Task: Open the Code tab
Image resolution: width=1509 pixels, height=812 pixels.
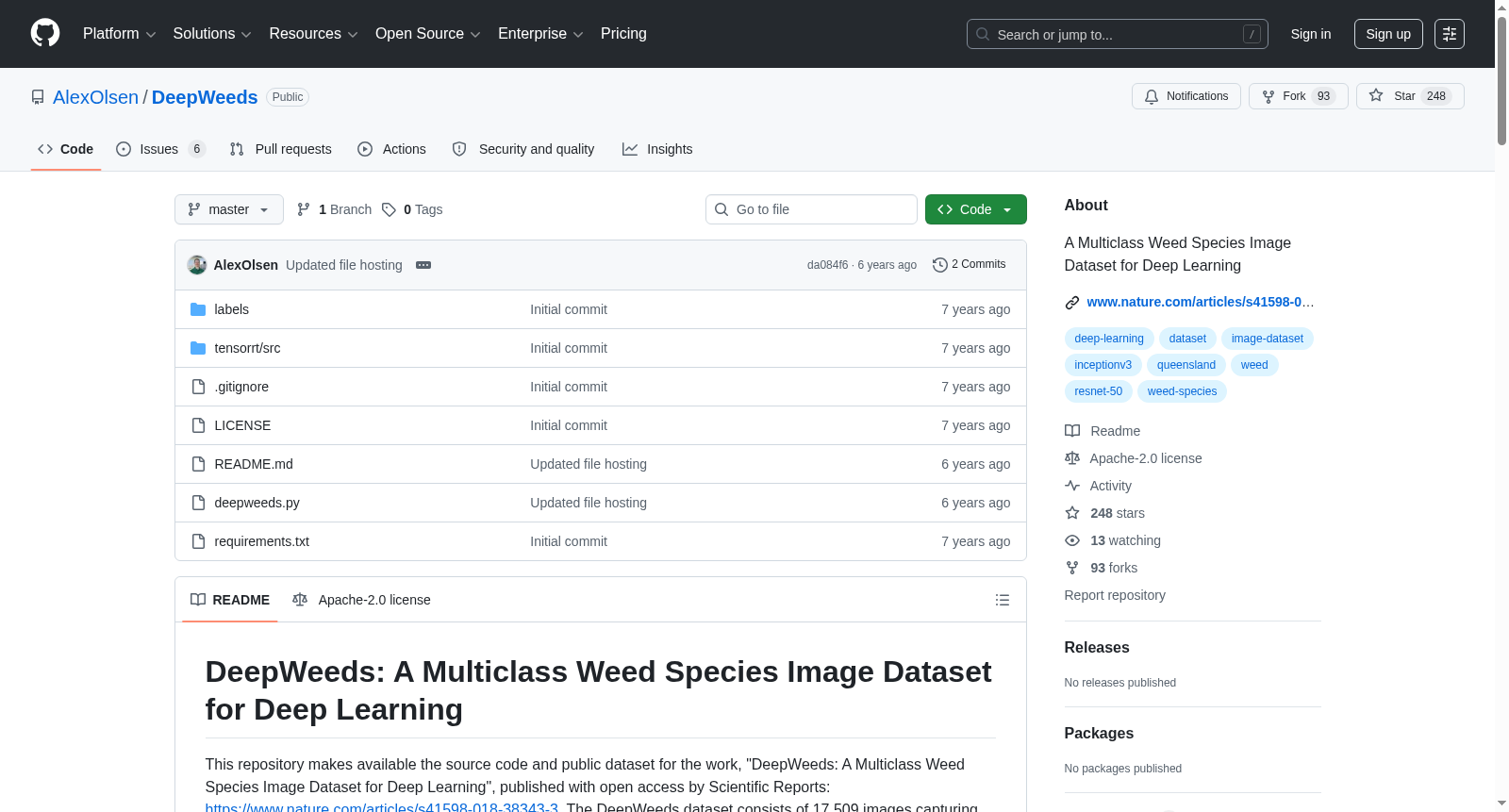Action: tap(66, 149)
